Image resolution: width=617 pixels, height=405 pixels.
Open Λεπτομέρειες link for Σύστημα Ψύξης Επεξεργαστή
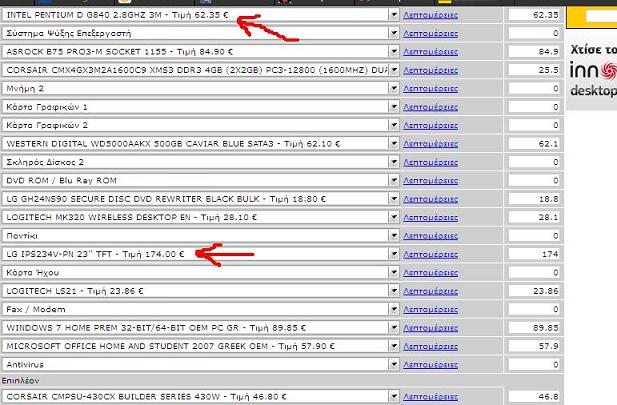tap(430, 33)
